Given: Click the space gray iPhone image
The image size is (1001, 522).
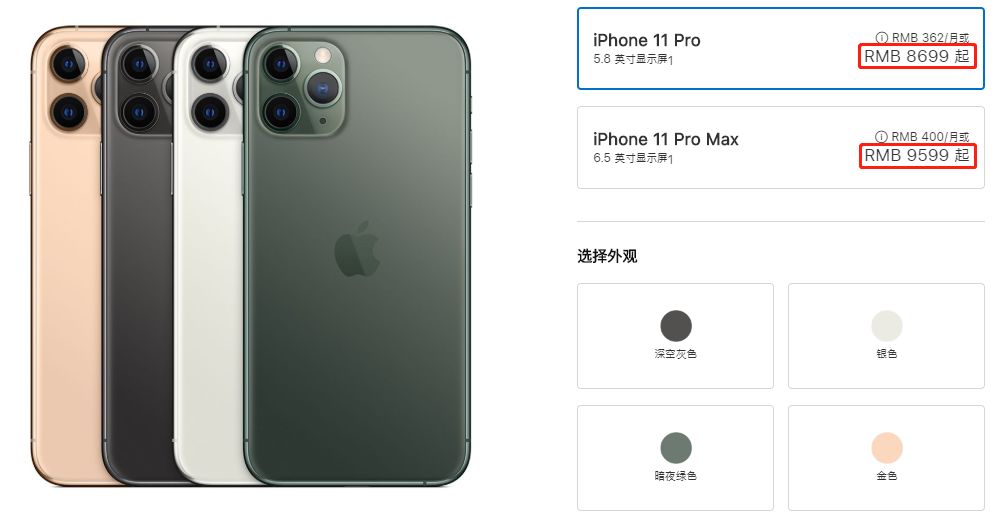Looking at the screenshot, I should pyautogui.click(x=137, y=255).
